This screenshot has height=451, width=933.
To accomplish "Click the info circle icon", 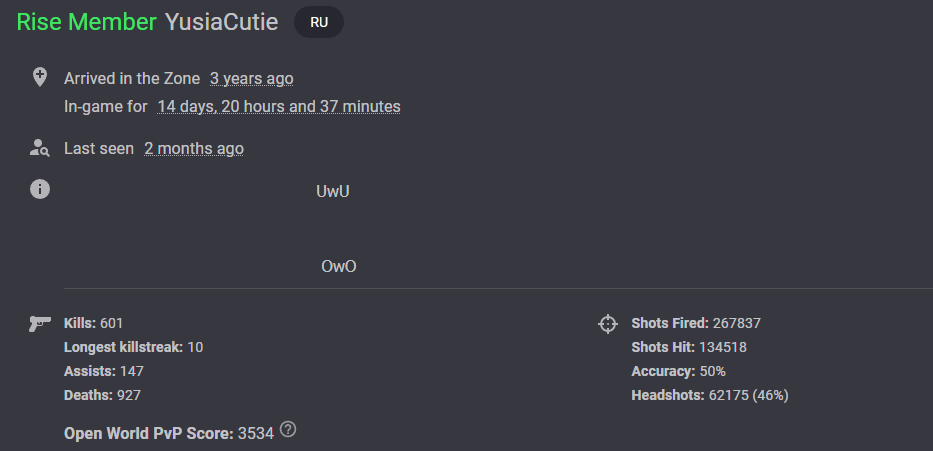I will (40, 189).
